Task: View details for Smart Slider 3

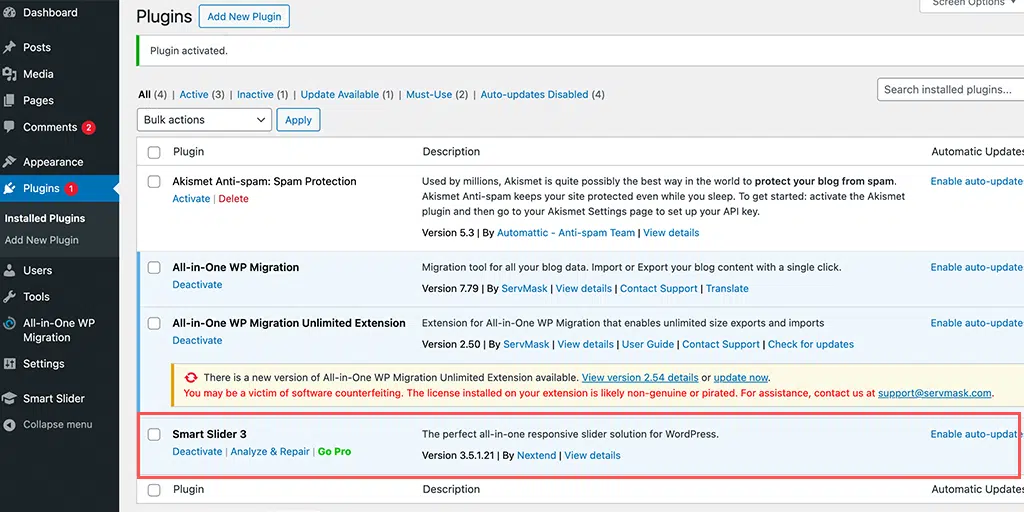Action: (592, 455)
